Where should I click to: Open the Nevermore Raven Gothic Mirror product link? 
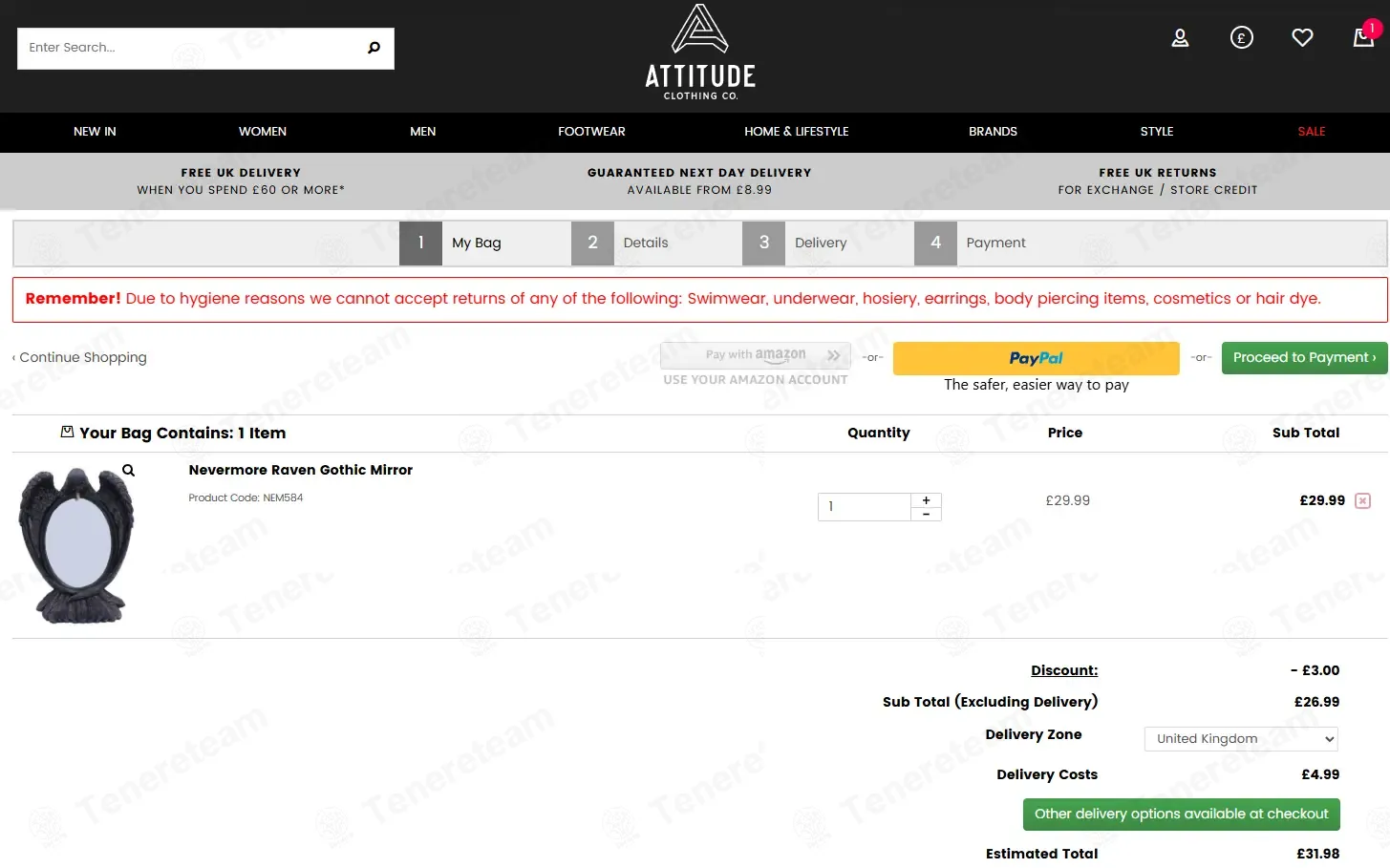click(301, 470)
